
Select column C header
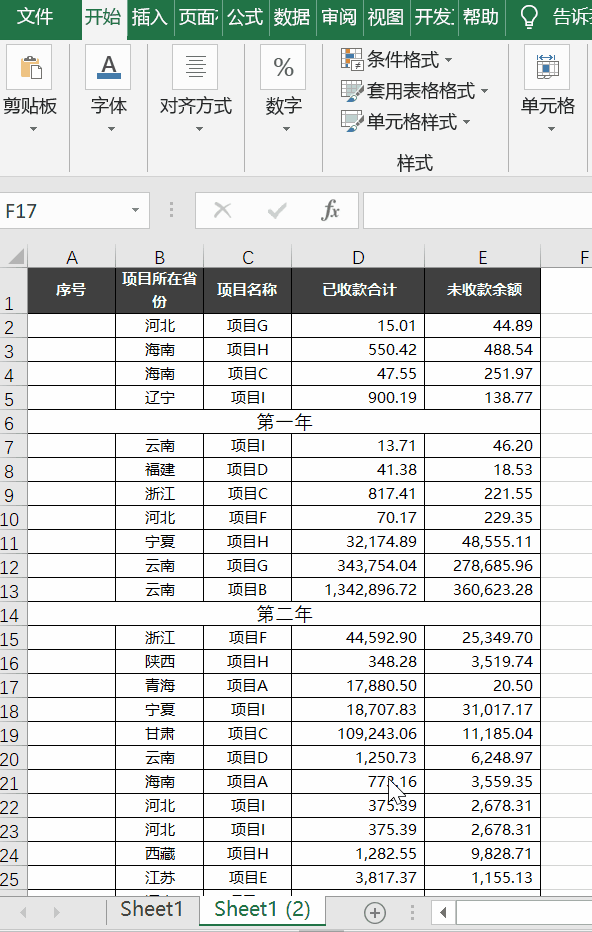point(247,257)
